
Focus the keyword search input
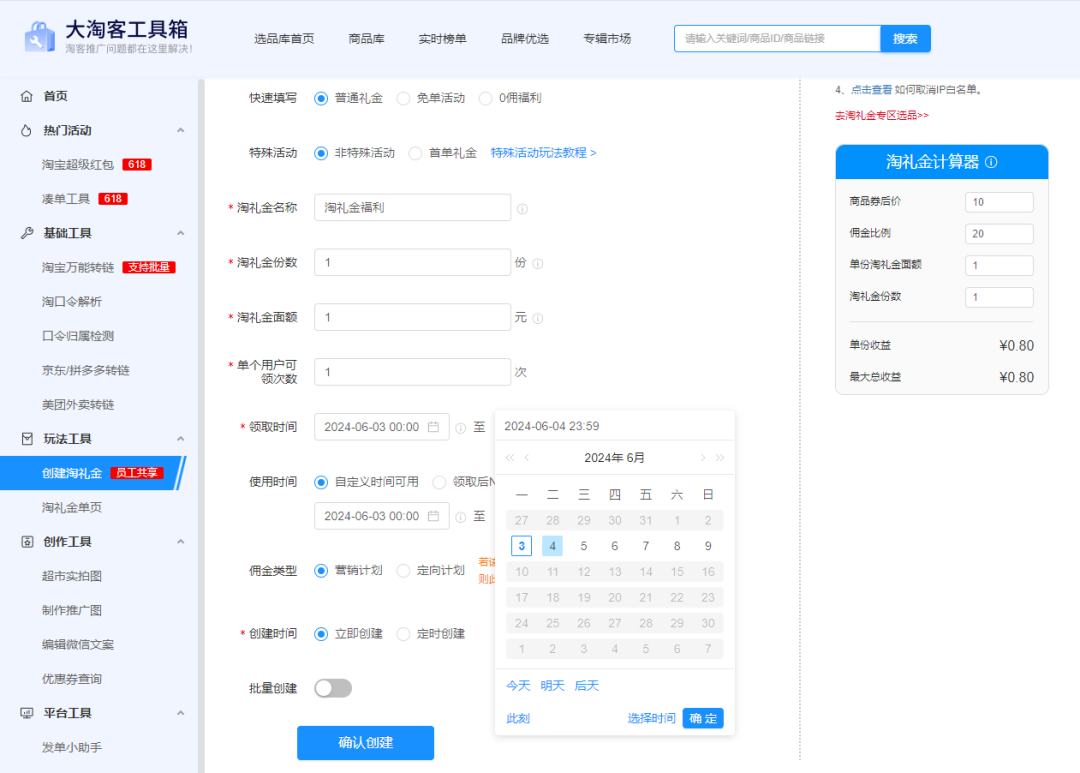click(778, 39)
